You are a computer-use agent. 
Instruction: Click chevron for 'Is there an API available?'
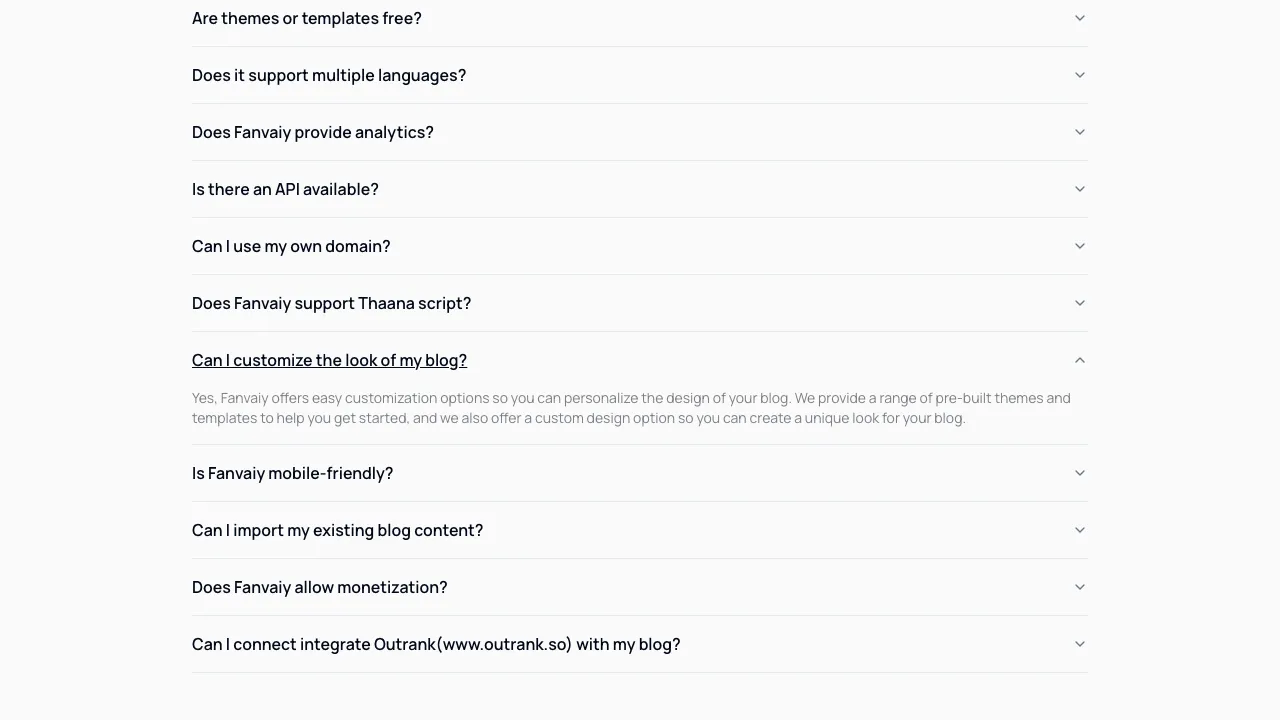point(1079,189)
